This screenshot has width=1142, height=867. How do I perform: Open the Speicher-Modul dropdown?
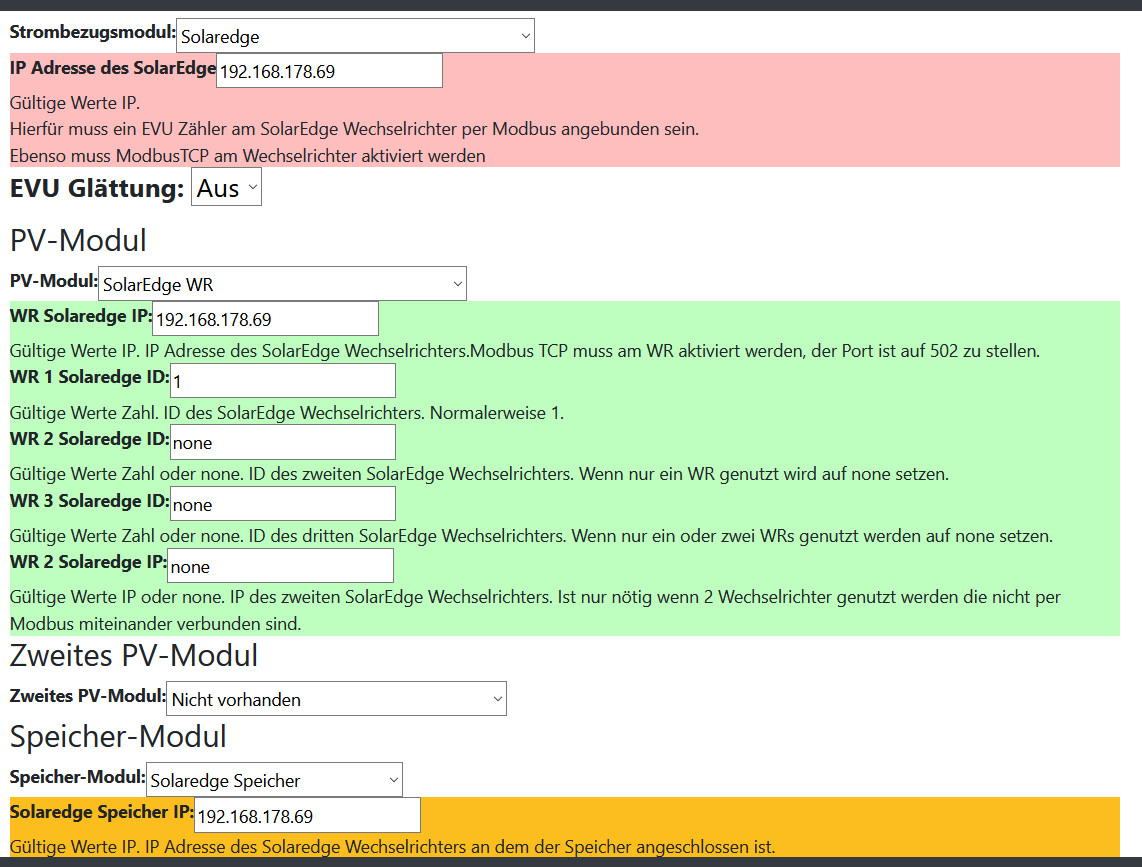[274, 780]
